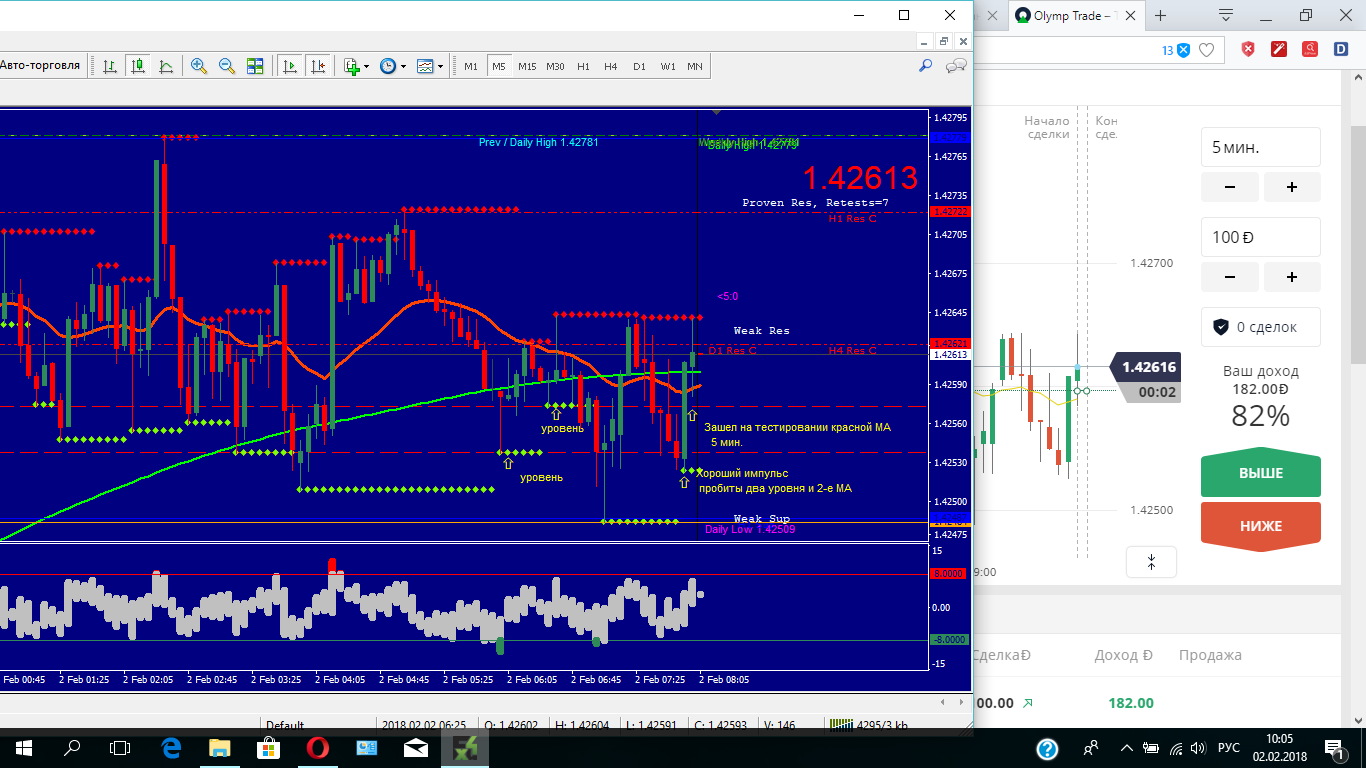Click the 182.00 income value

pyautogui.click(x=1130, y=703)
